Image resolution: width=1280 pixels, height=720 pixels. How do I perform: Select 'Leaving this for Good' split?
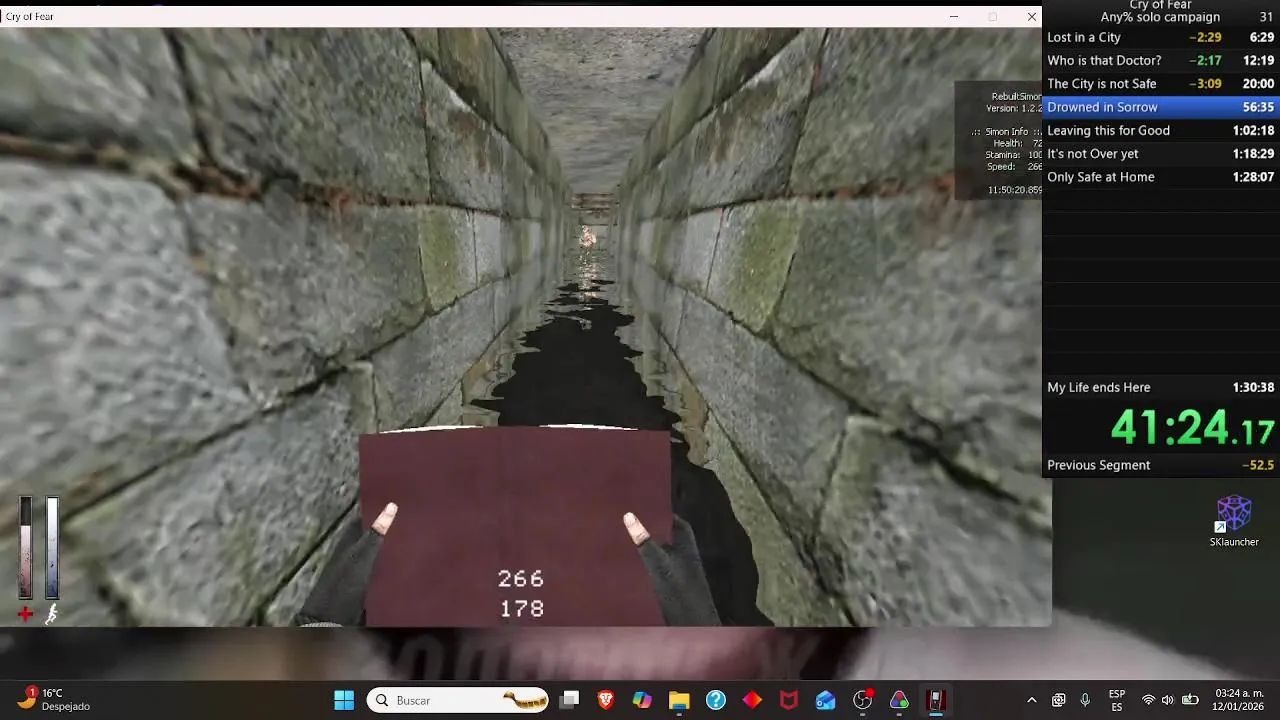[x=1161, y=130]
